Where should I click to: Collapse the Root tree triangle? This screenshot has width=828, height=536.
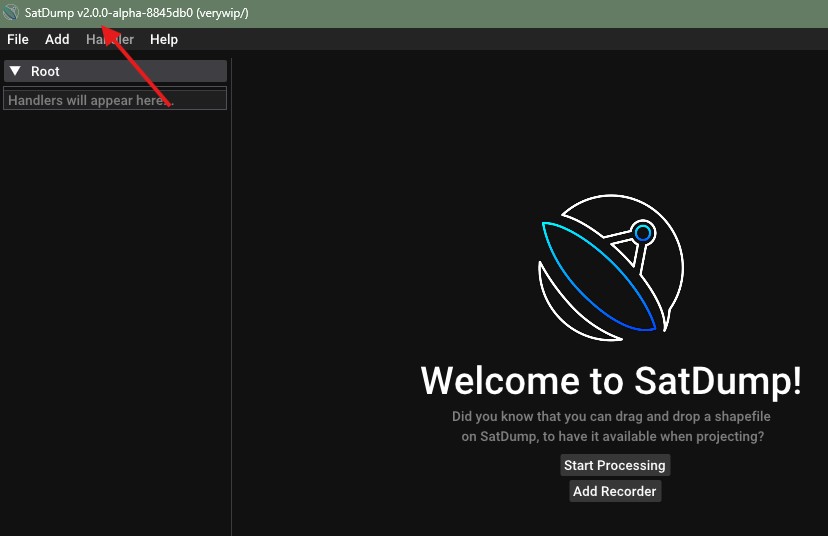point(15,71)
